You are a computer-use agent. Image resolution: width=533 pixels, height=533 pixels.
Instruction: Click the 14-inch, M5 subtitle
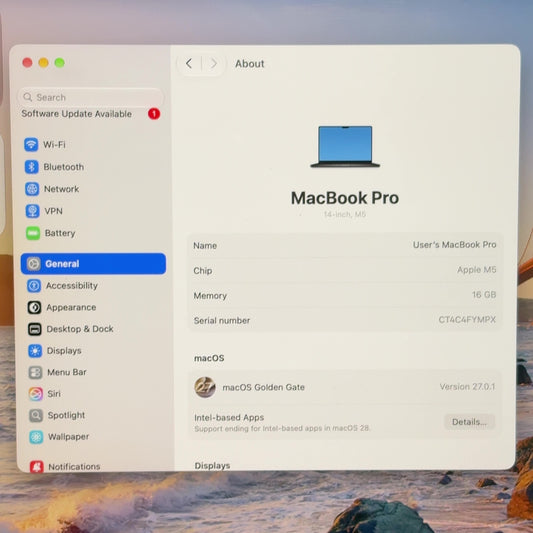(345, 214)
